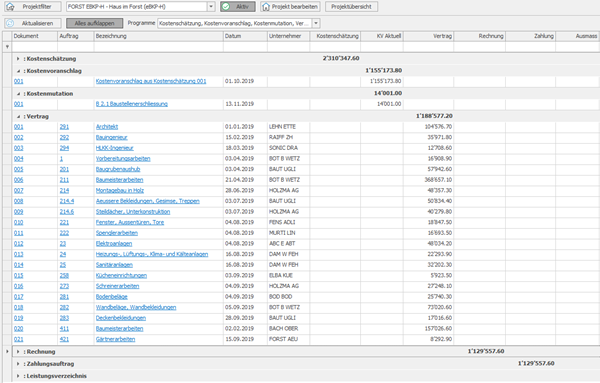Open Auftrag 214.4 link

67,201
